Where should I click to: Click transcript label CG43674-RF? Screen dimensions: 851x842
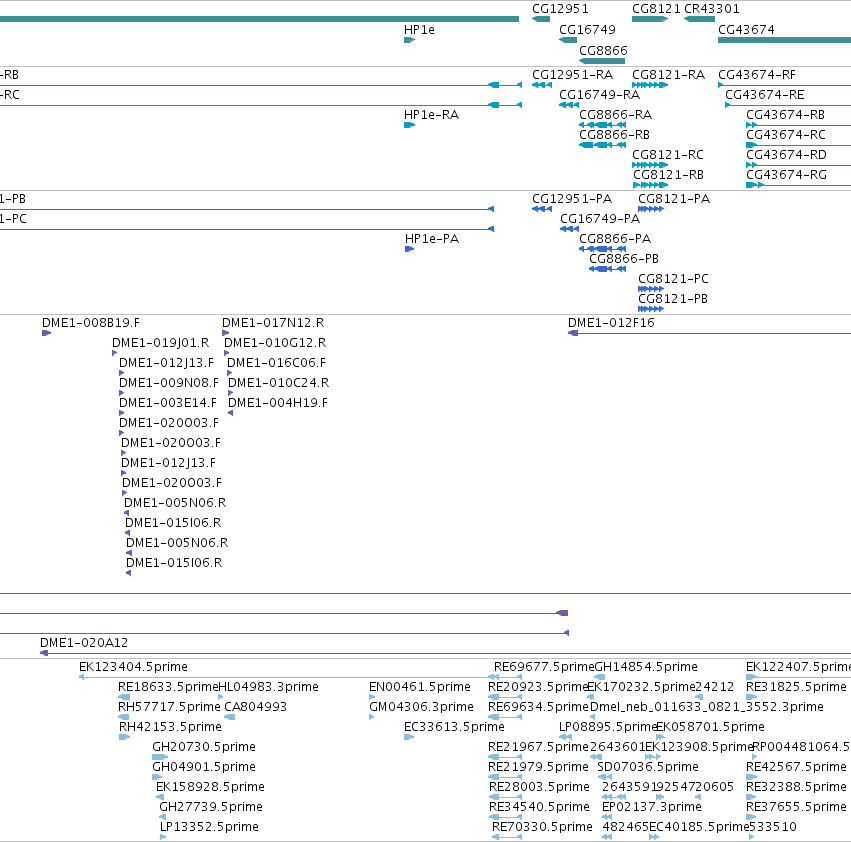click(757, 75)
